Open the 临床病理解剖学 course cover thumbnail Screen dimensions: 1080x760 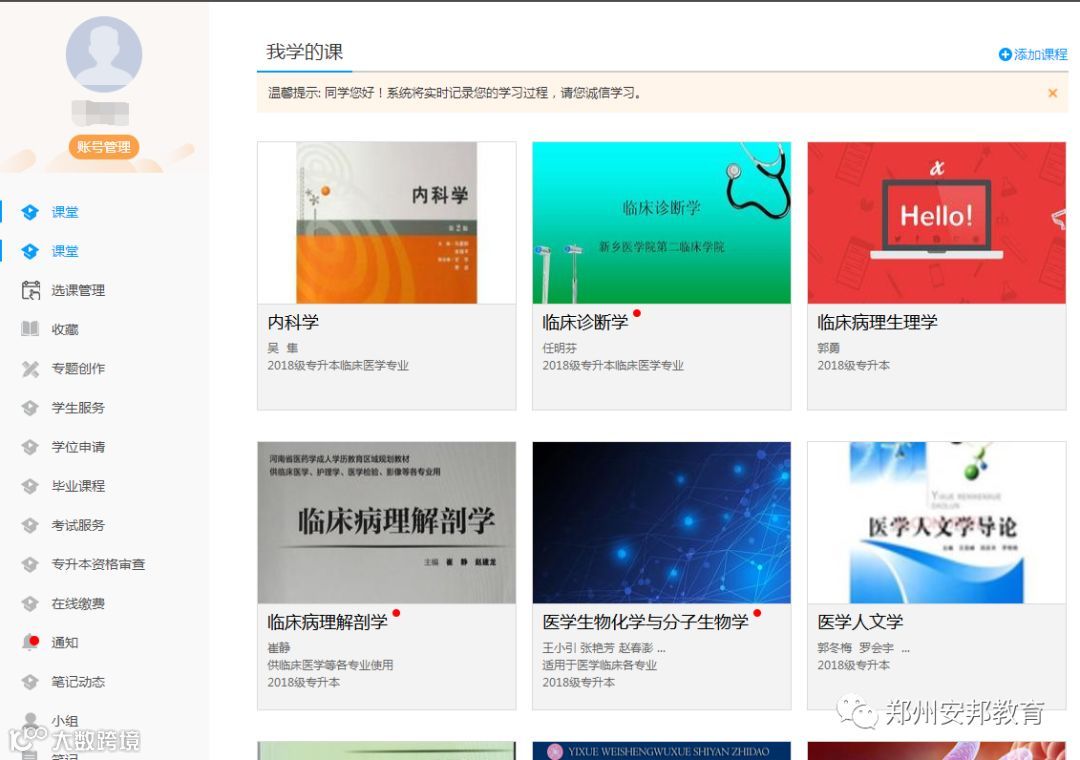pos(386,523)
